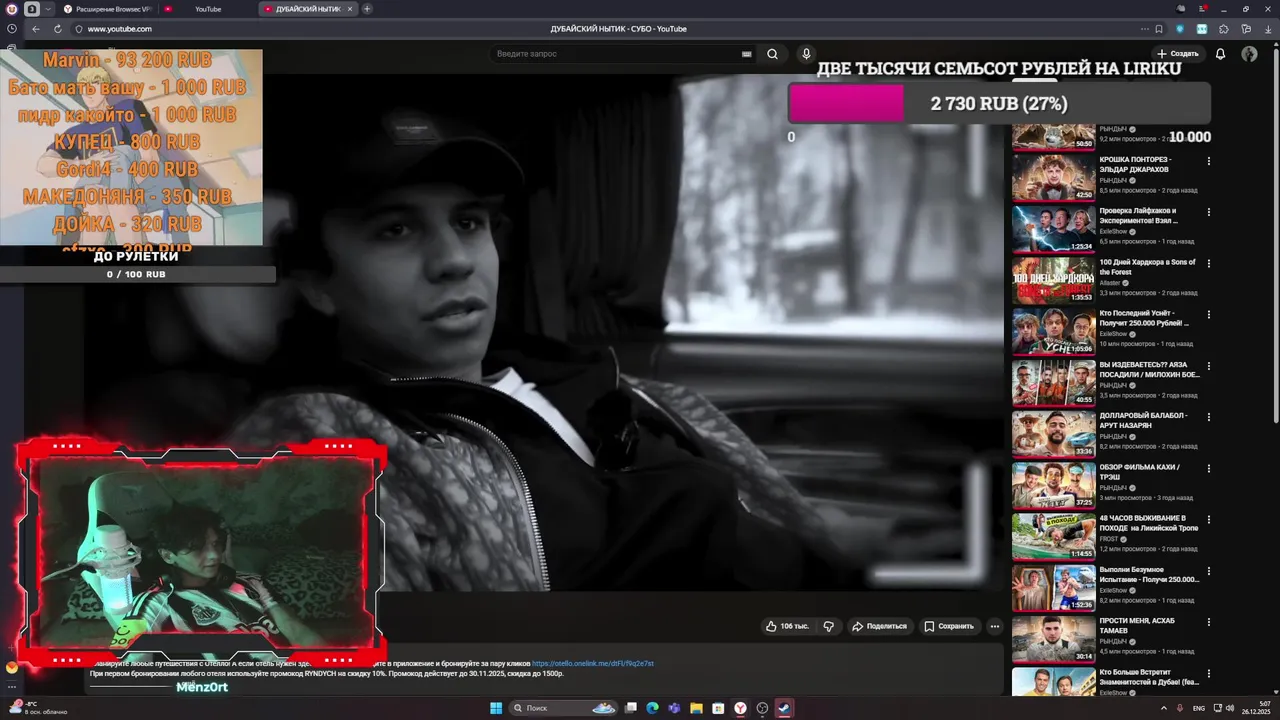The image size is (1280, 720).
Task: Open browser history clock icon
Action: [12, 29]
